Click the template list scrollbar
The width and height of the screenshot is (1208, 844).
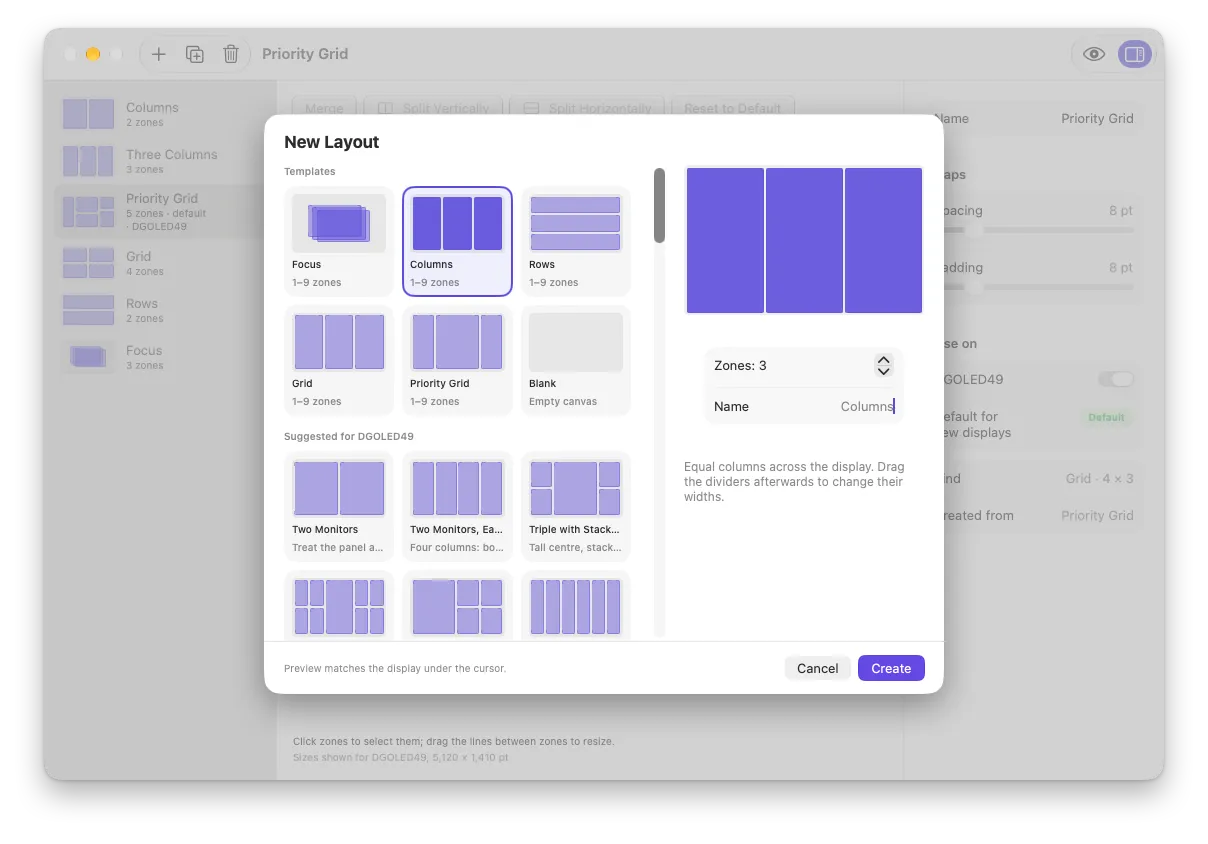659,205
